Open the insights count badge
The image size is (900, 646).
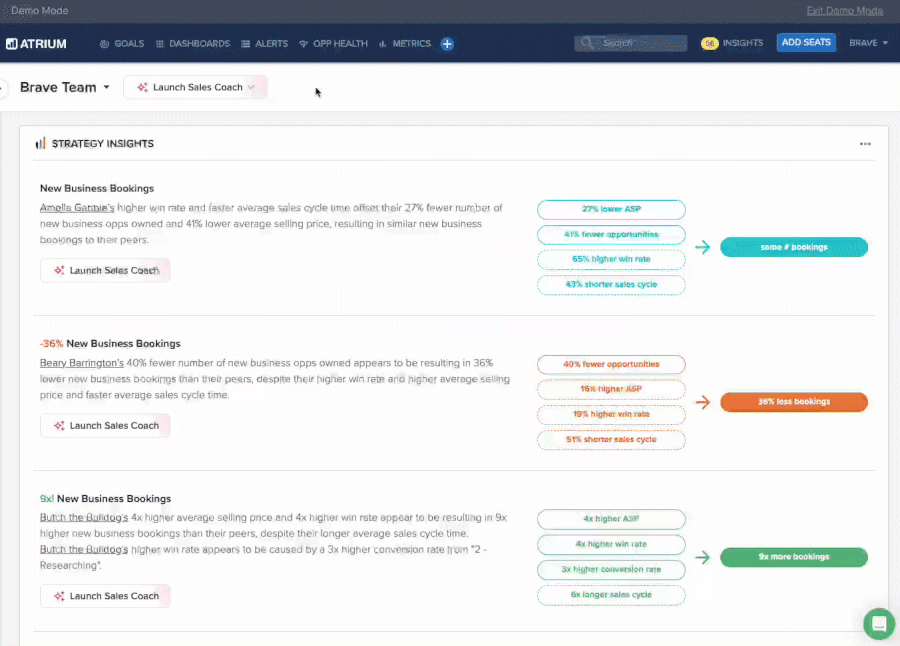(709, 43)
